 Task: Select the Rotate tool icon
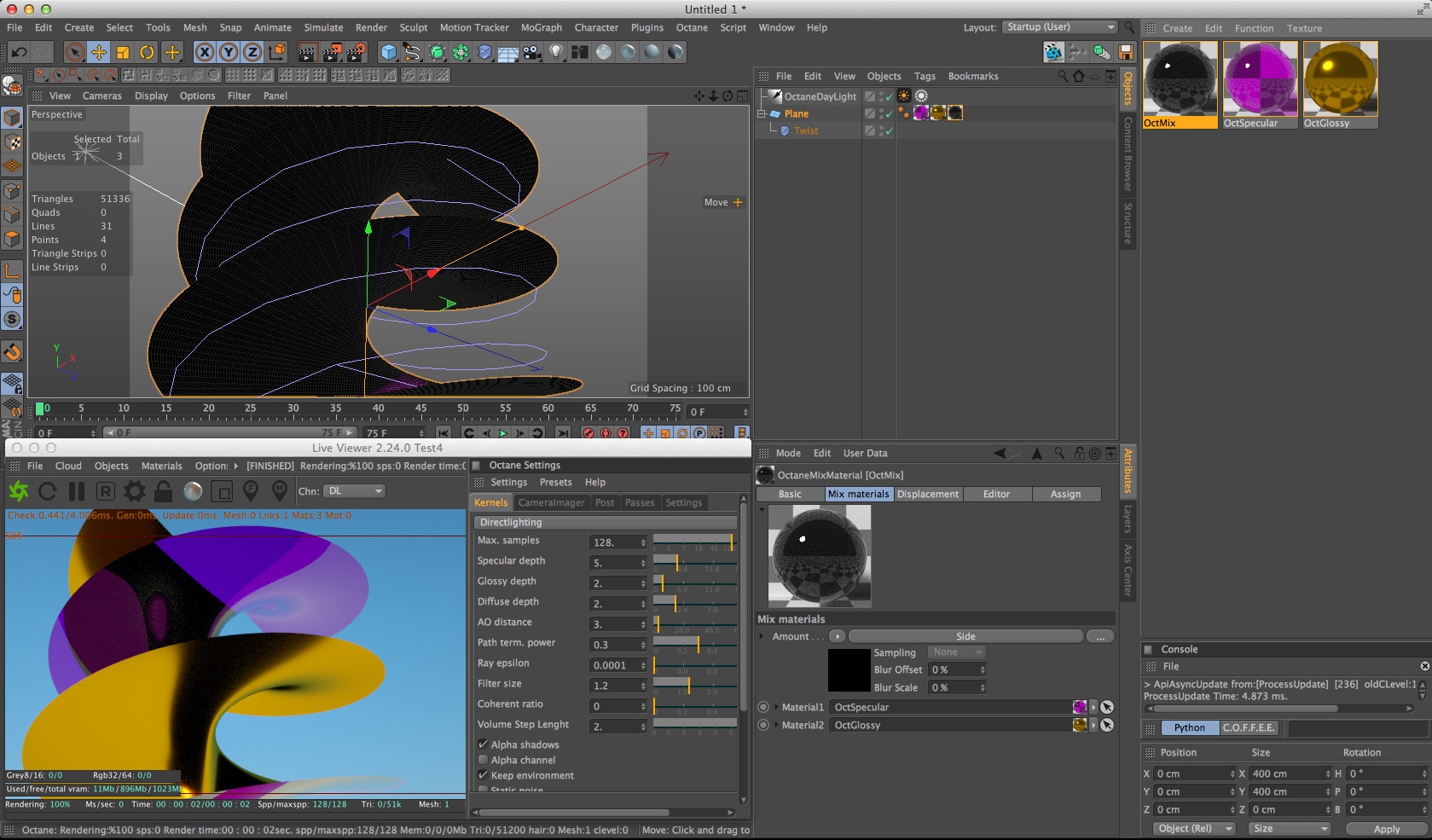147,52
